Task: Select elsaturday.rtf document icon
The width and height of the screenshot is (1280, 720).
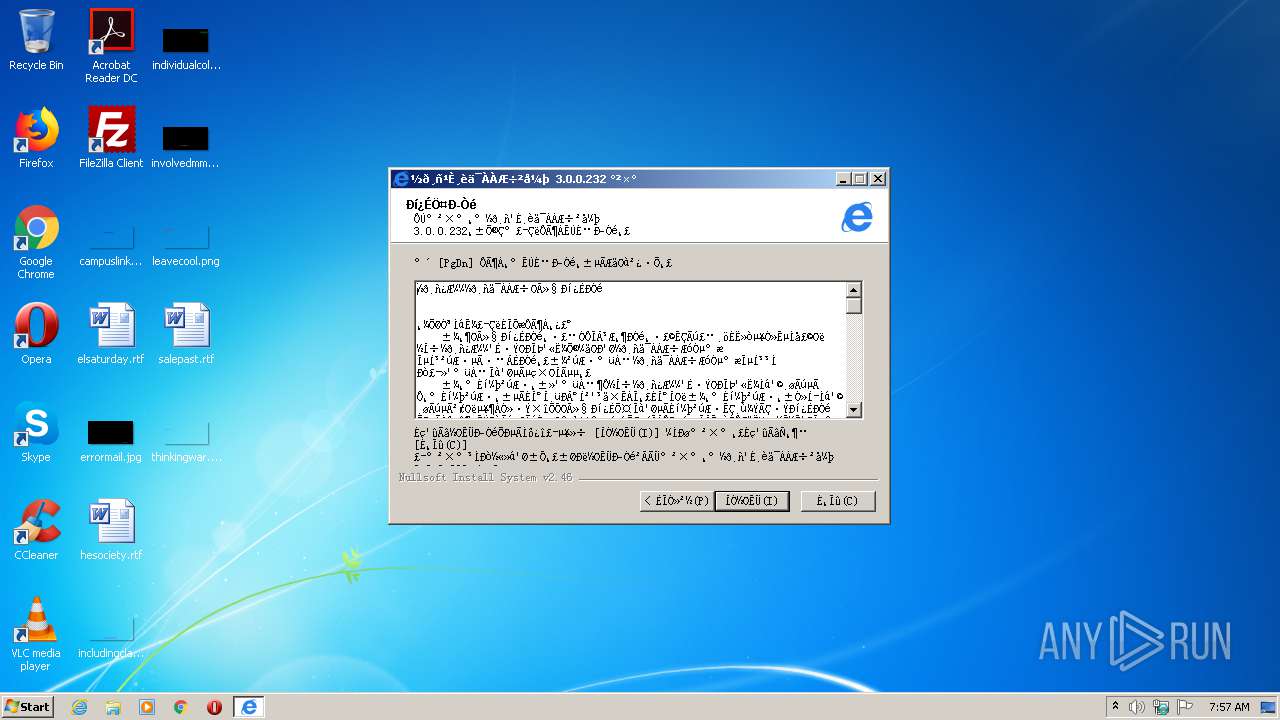Action: 111,334
